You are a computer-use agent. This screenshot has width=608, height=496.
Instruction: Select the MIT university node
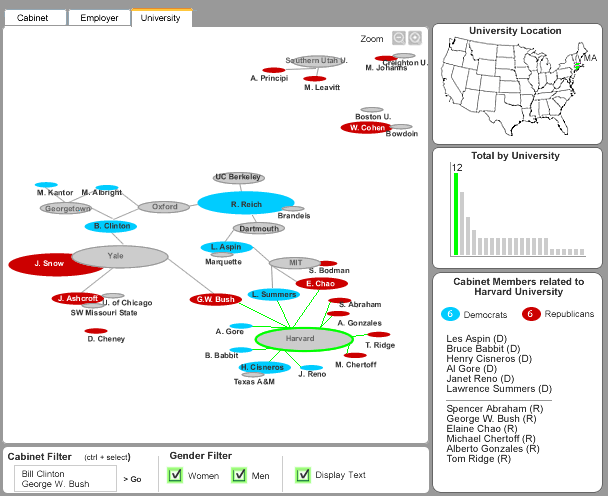[x=295, y=263]
